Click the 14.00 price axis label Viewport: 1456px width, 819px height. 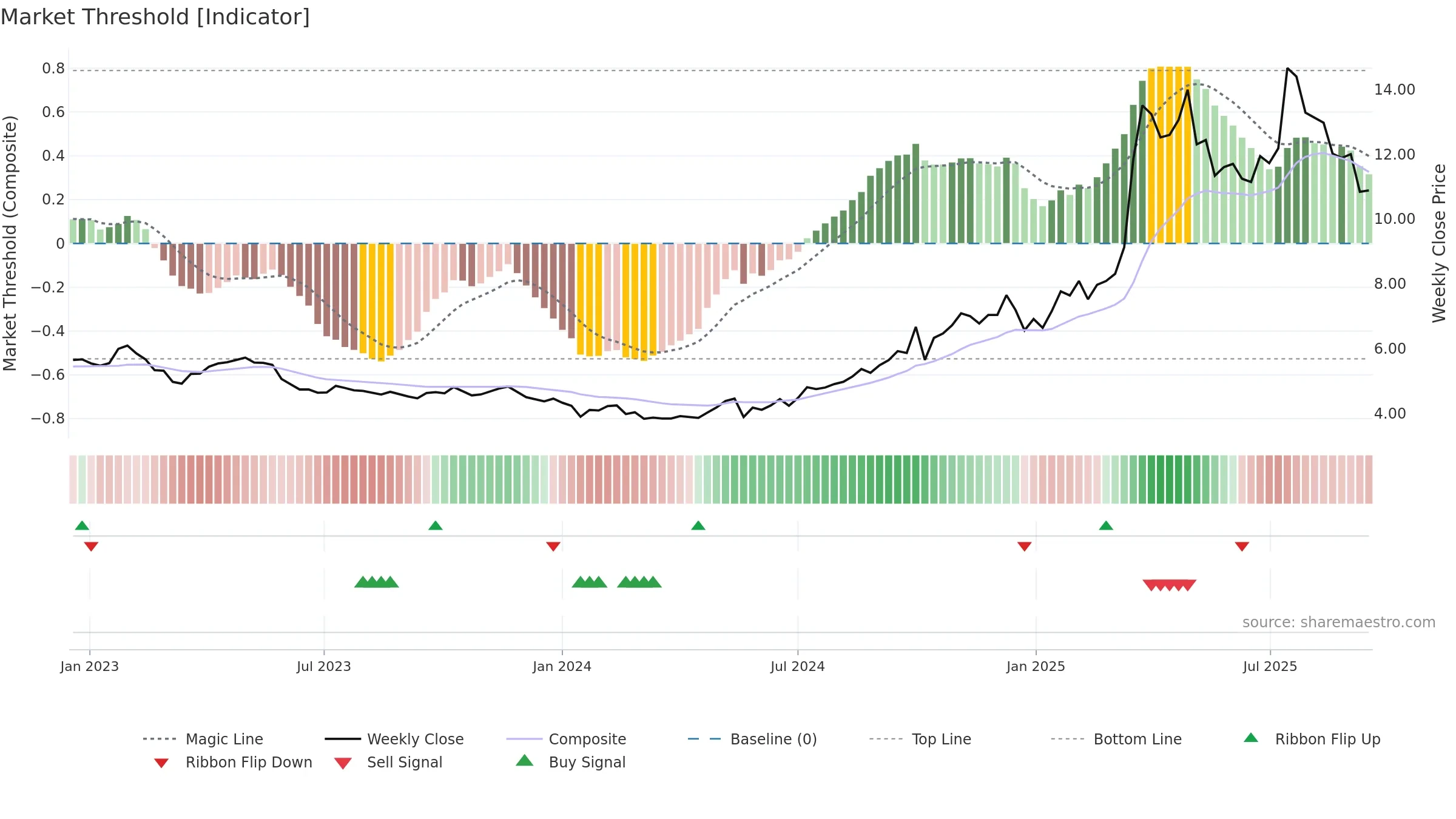tap(1395, 90)
